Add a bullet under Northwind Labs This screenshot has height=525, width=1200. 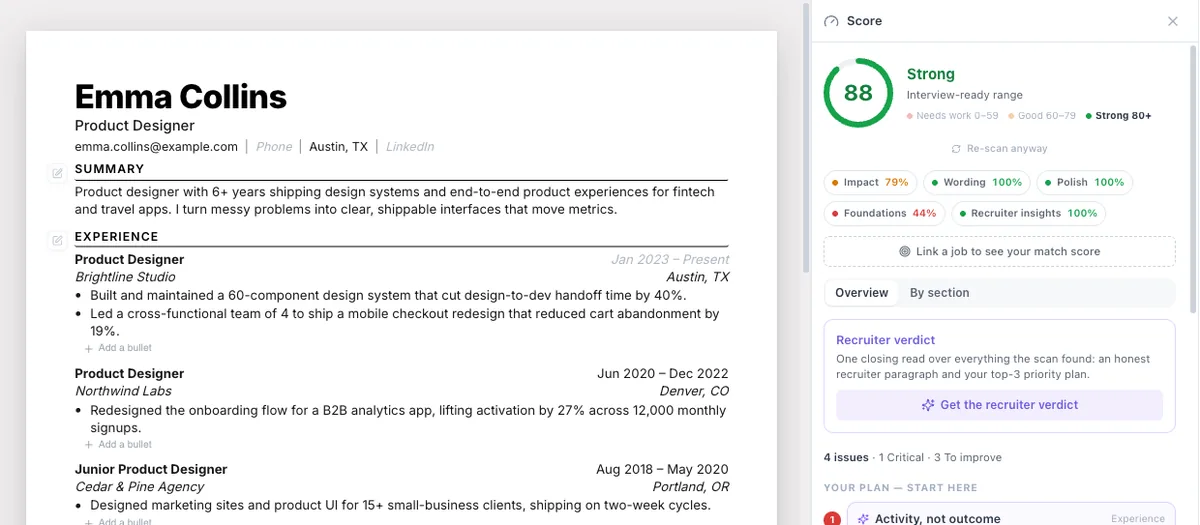tap(118, 444)
